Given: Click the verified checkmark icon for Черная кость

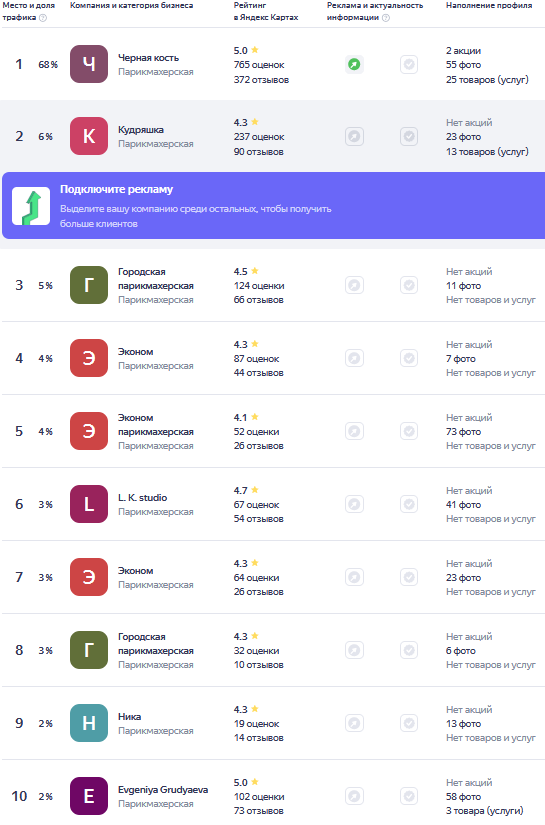Looking at the screenshot, I should [x=409, y=65].
